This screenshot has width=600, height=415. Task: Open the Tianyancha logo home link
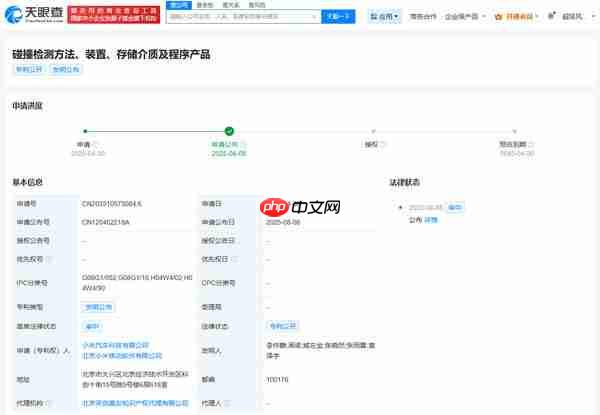[34, 14]
